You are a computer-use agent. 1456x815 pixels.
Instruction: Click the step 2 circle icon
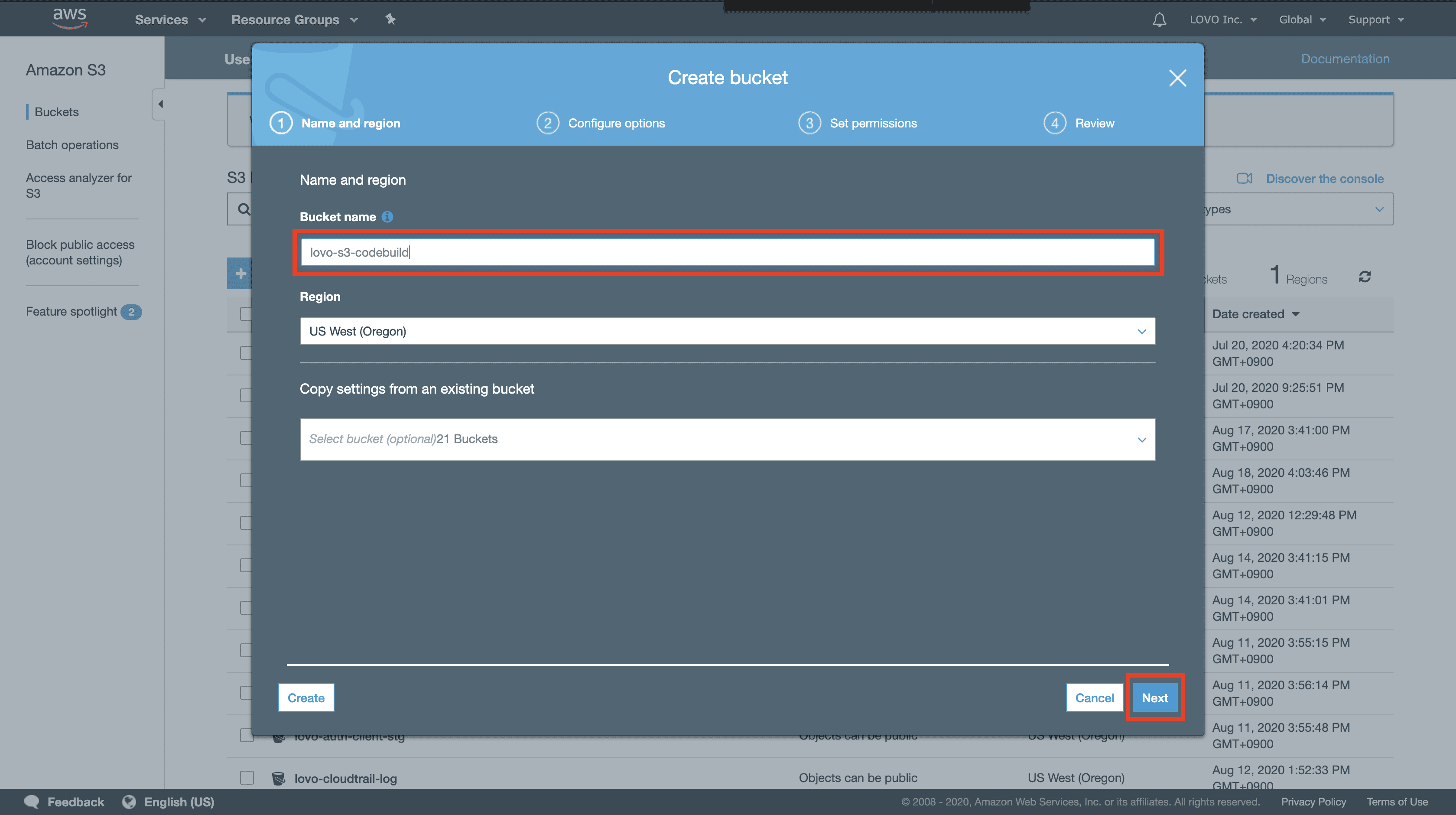click(547, 123)
